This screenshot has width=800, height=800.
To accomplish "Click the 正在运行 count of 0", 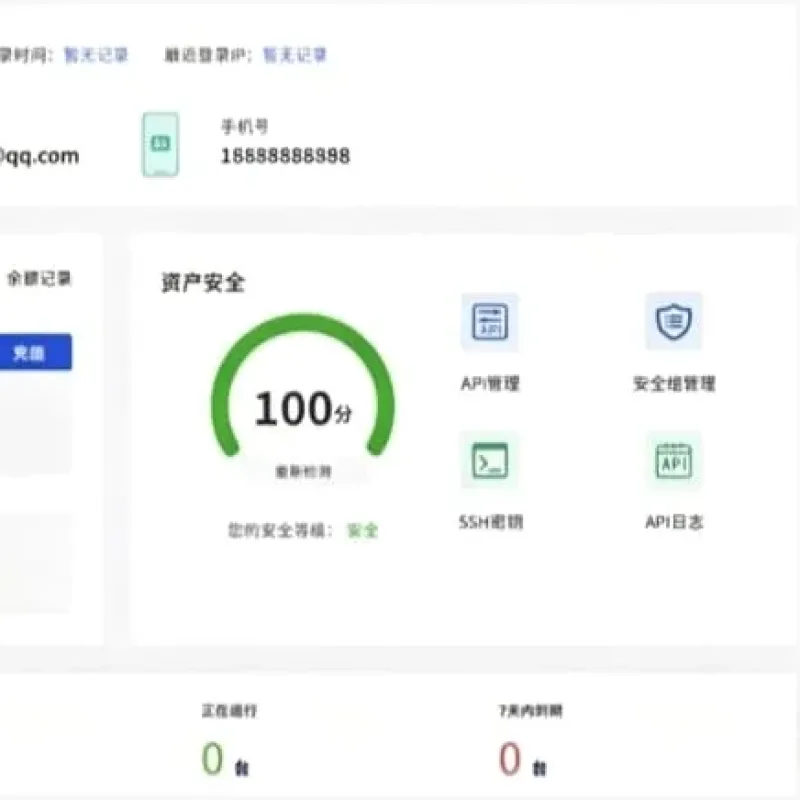I will click(x=213, y=758).
